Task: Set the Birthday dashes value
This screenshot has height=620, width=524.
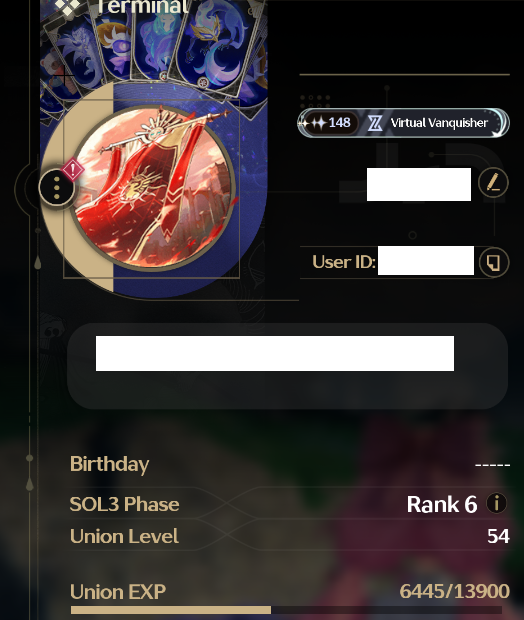Action: point(492,465)
